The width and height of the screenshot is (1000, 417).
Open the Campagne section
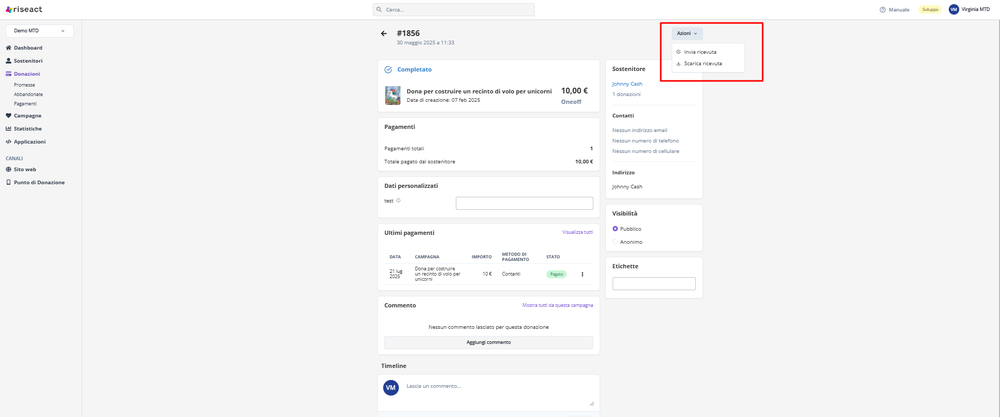(x=27, y=116)
